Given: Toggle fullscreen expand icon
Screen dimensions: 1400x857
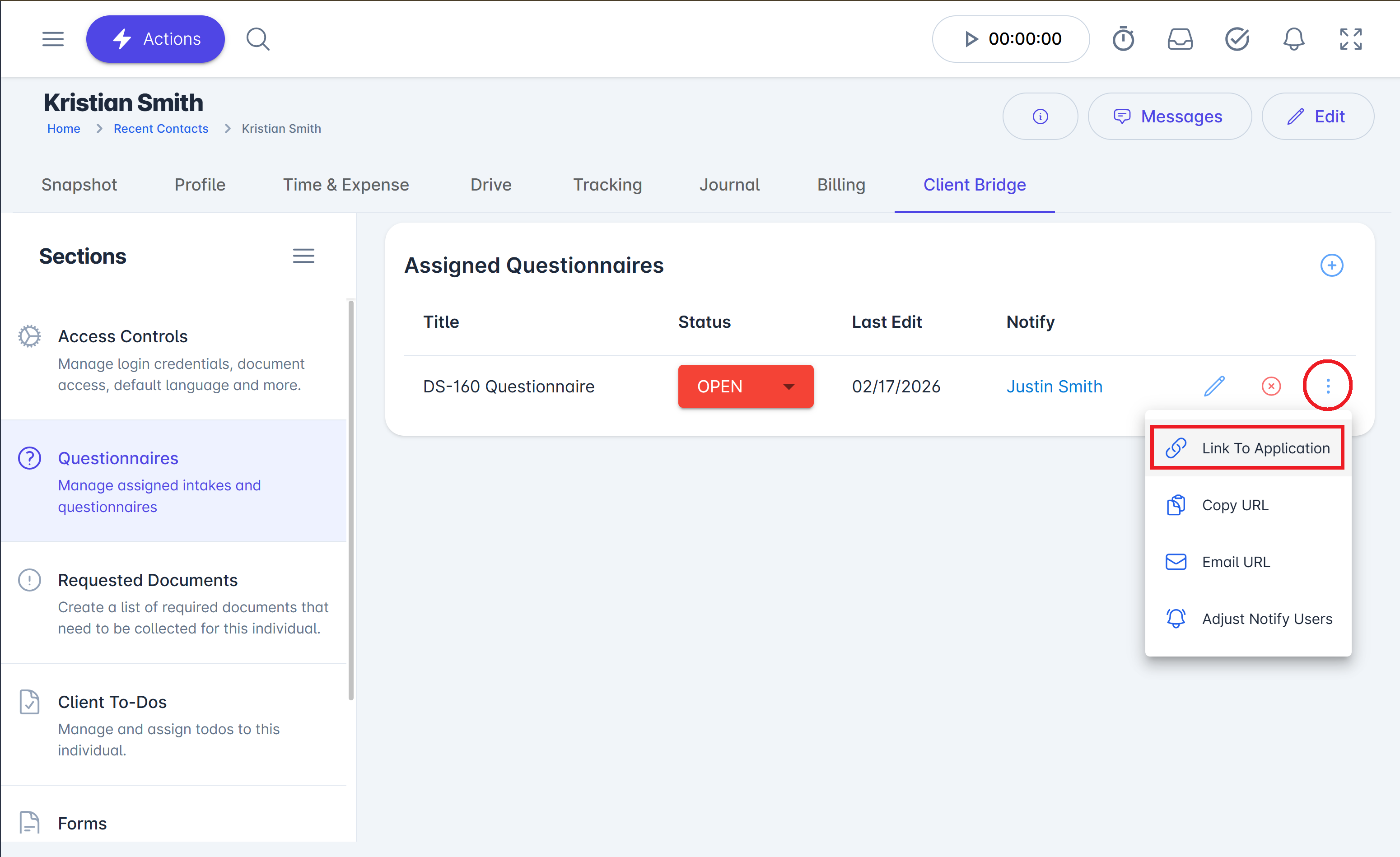Looking at the screenshot, I should point(1350,39).
